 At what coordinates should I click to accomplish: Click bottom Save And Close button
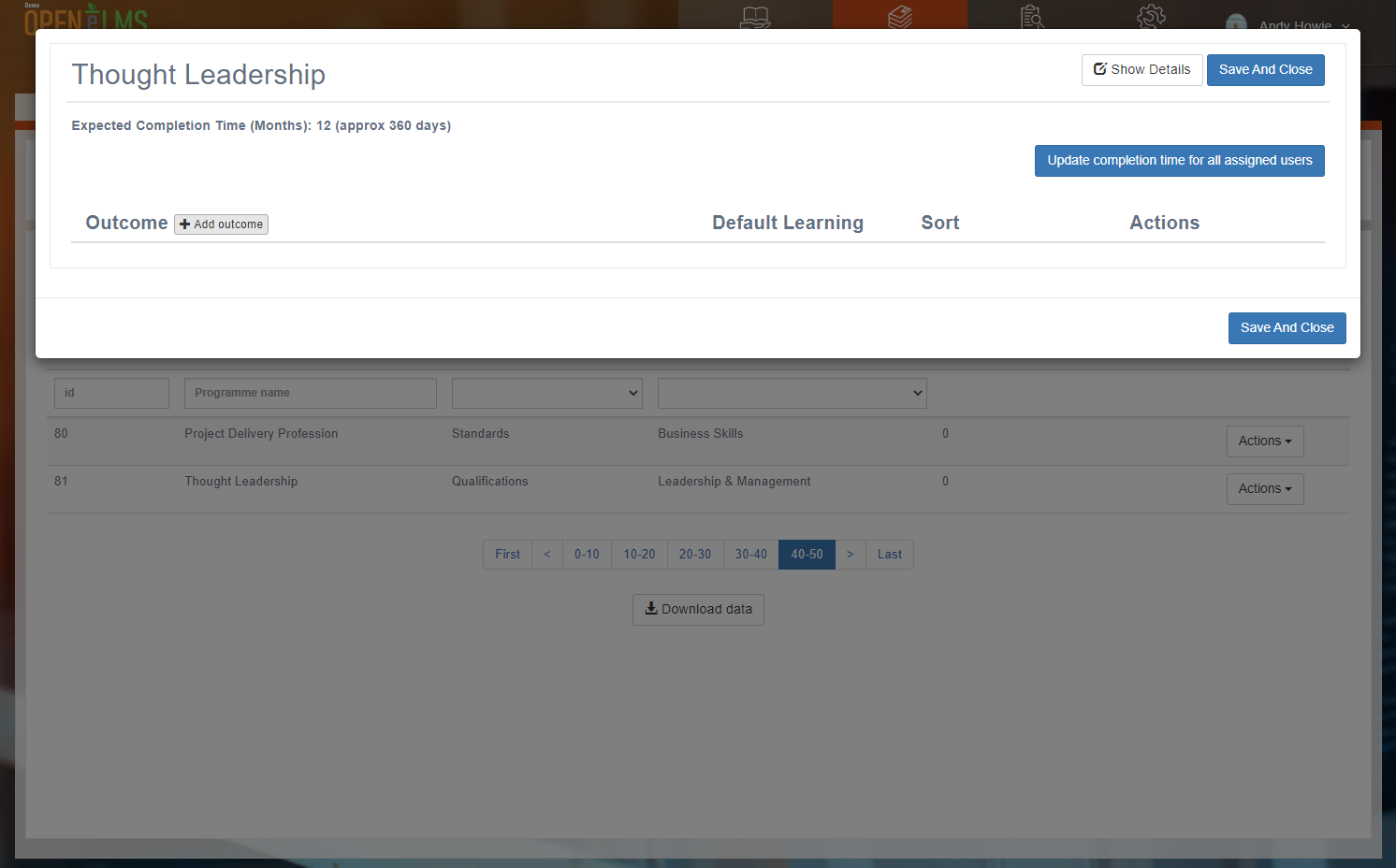tap(1287, 328)
